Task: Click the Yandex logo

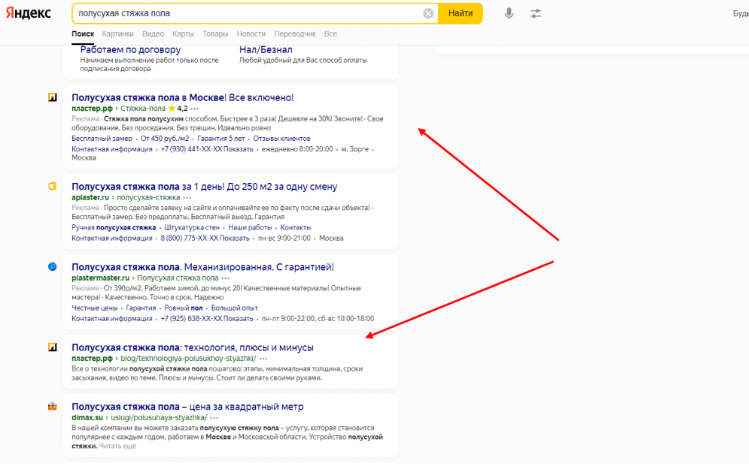Action: (x=28, y=13)
